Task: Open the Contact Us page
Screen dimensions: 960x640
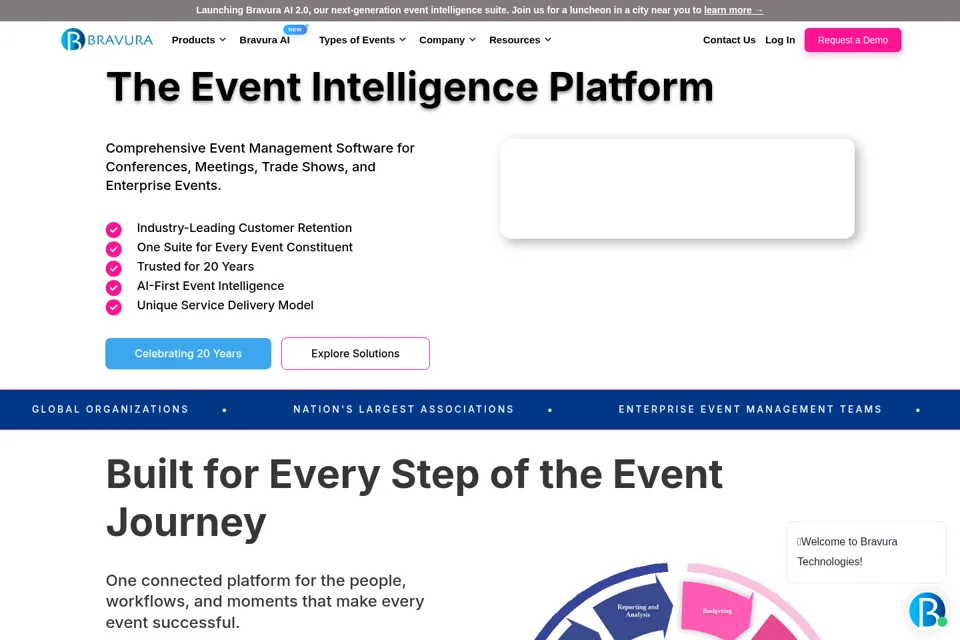Action: coord(729,40)
